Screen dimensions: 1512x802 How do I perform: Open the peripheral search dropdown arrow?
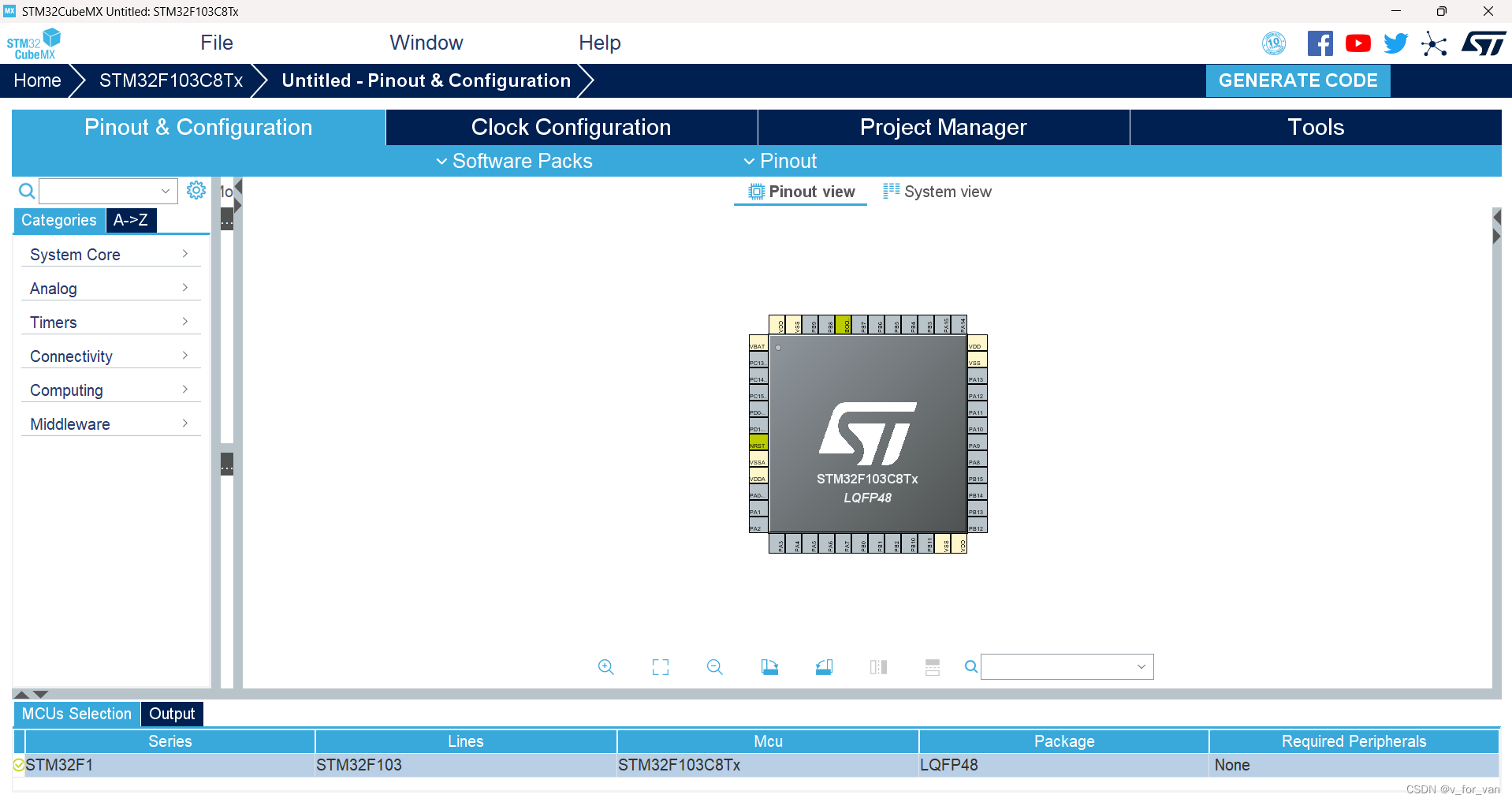[165, 191]
